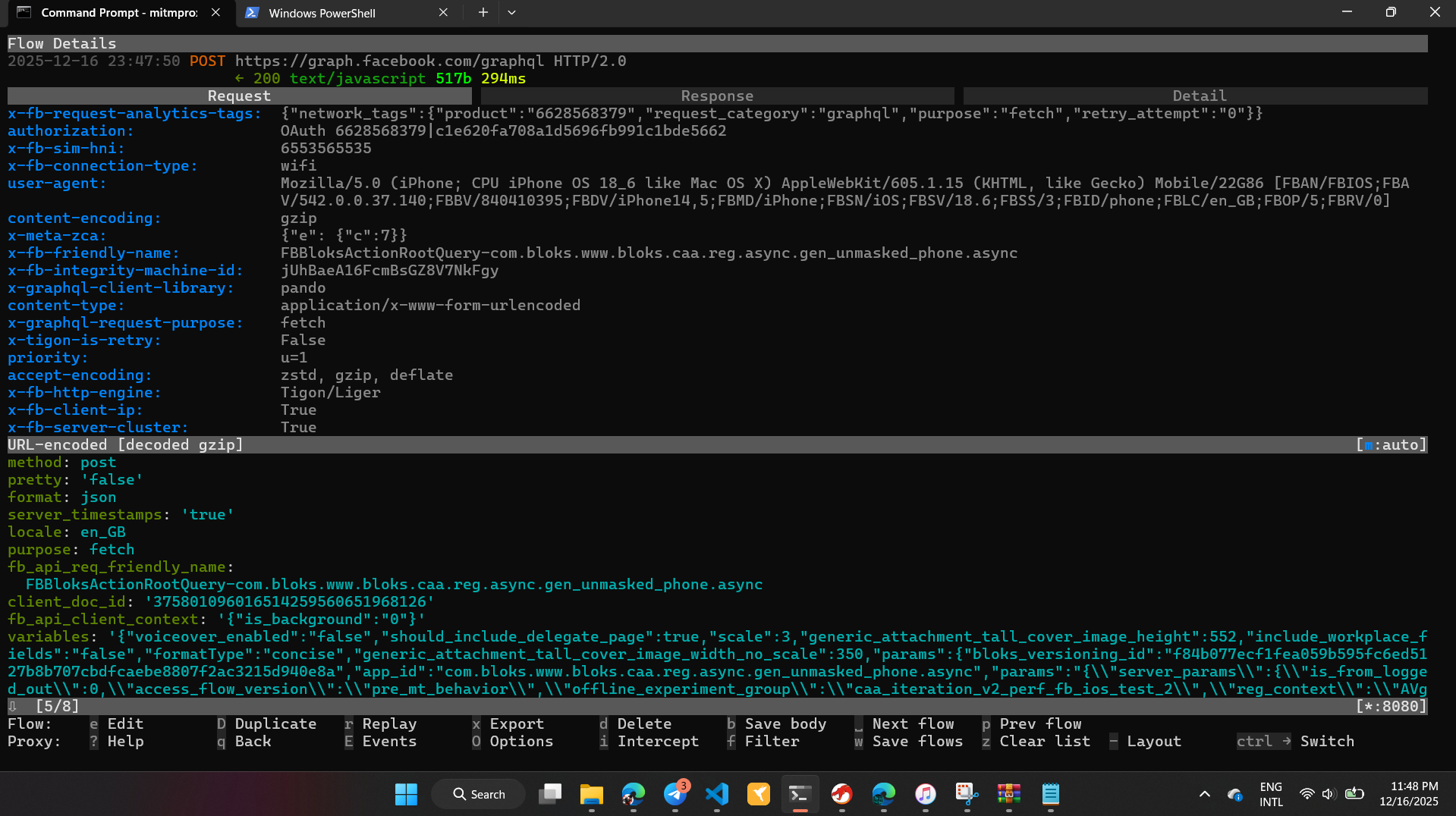
Task: Click the Clear list shortcut
Action: (1036, 741)
